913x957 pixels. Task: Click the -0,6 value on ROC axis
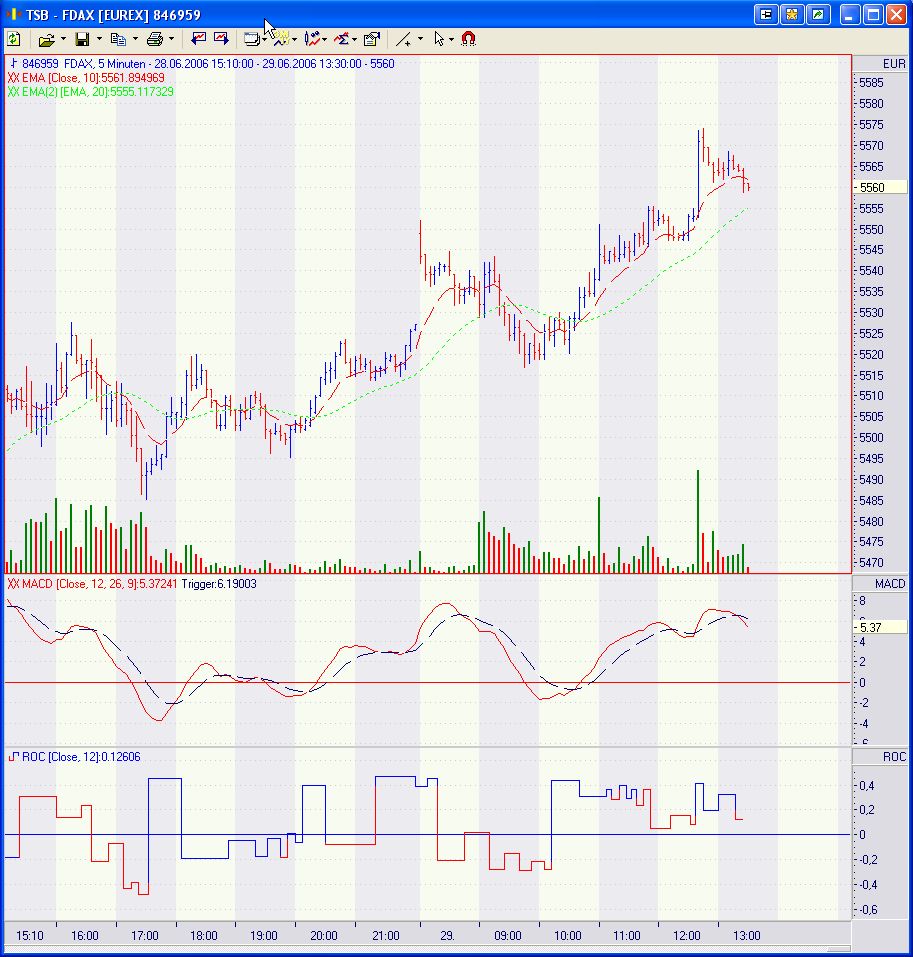[868, 910]
